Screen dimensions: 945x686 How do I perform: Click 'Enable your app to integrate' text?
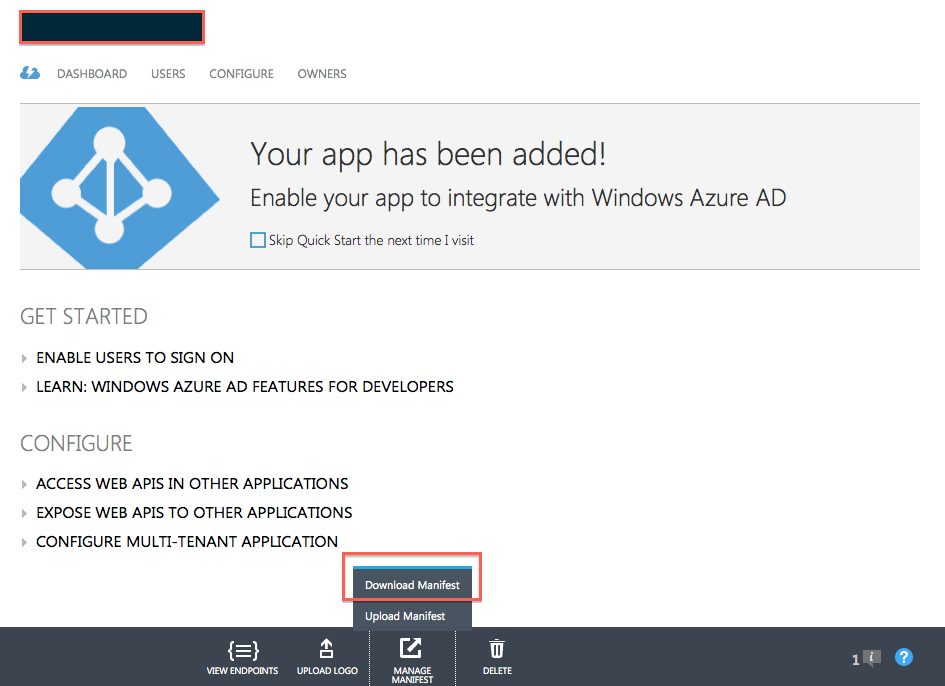click(x=518, y=198)
